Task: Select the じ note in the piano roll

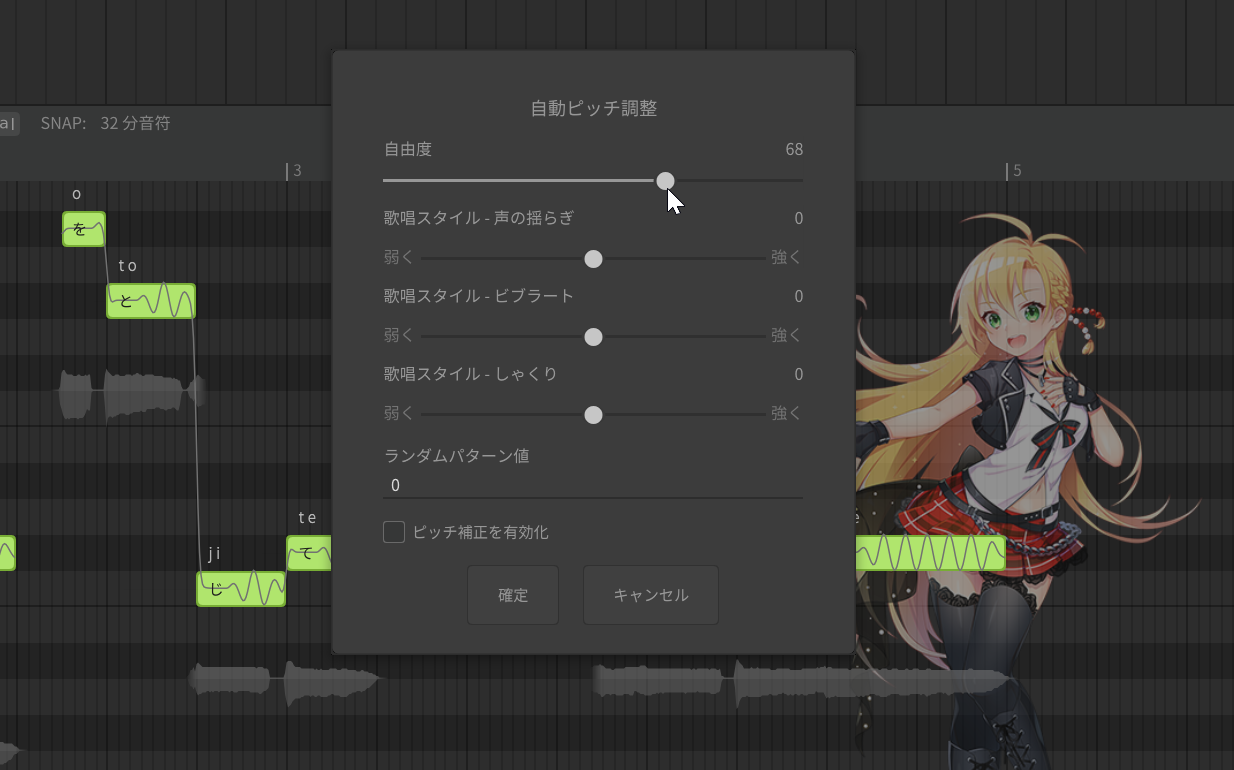Action: 241,589
